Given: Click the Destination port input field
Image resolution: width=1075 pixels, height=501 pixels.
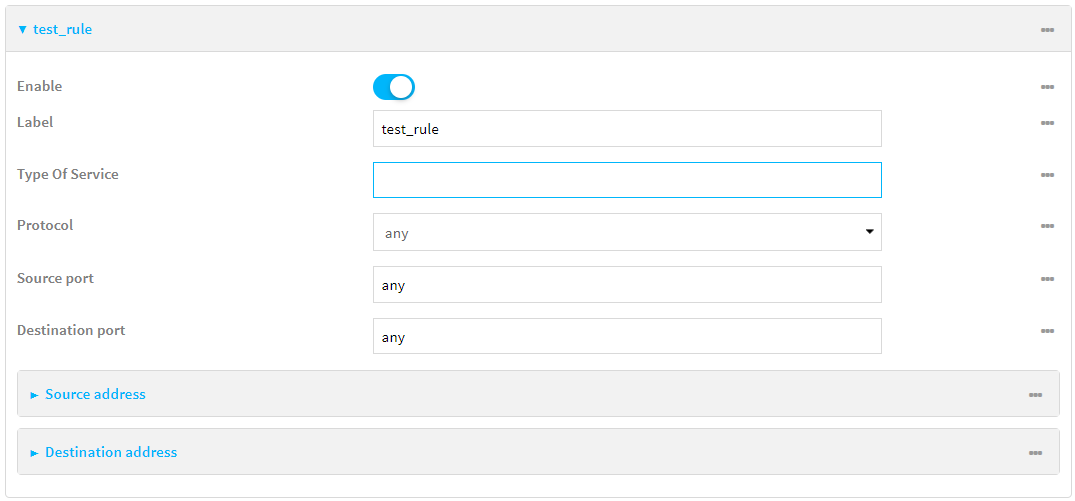Looking at the screenshot, I should pyautogui.click(x=627, y=337).
